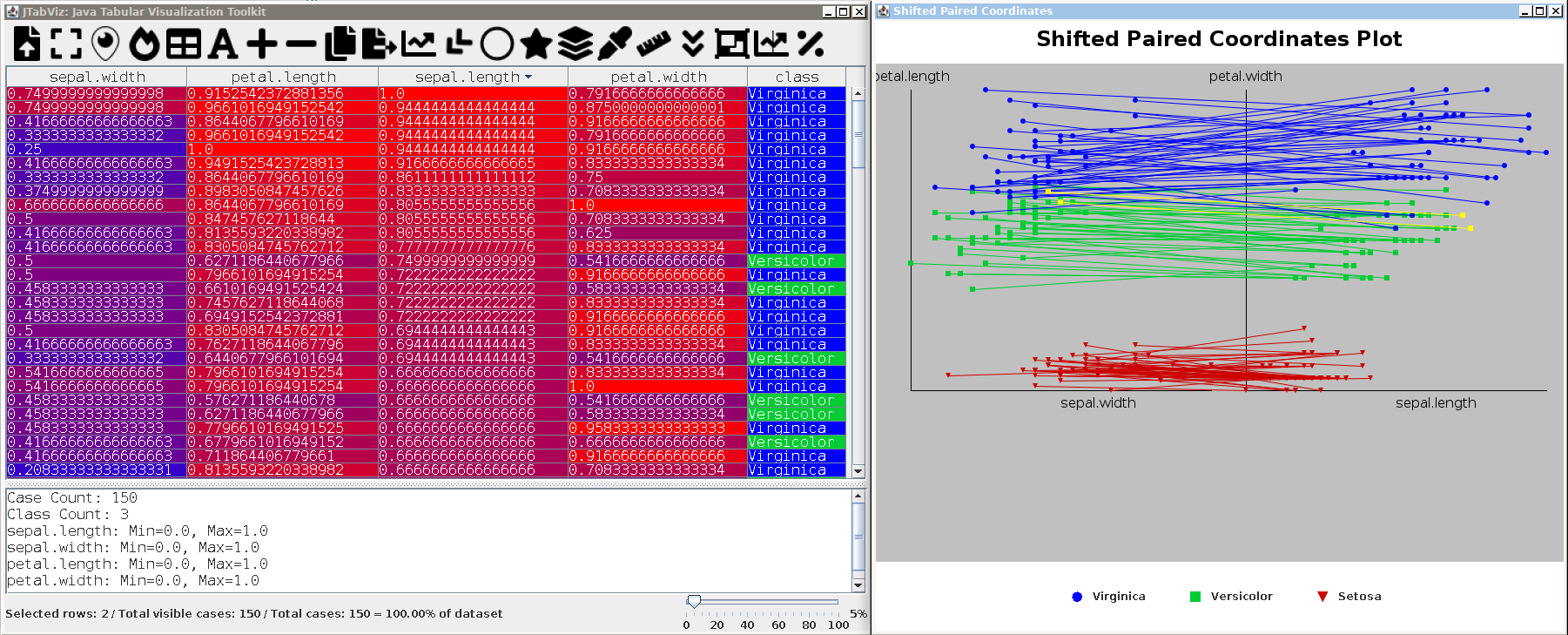1568x635 pixels.
Task: Click the sepal.length axis label in plot
Action: tap(1436, 402)
